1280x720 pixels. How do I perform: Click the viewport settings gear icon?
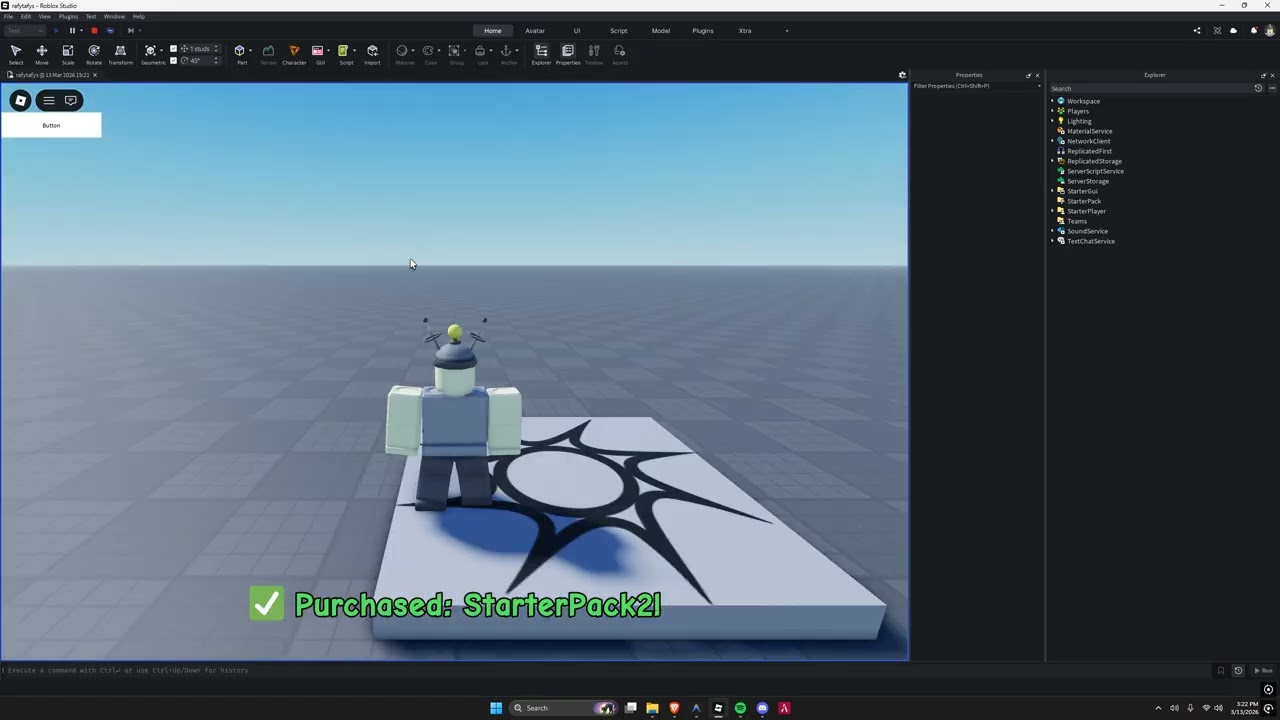pos(902,75)
